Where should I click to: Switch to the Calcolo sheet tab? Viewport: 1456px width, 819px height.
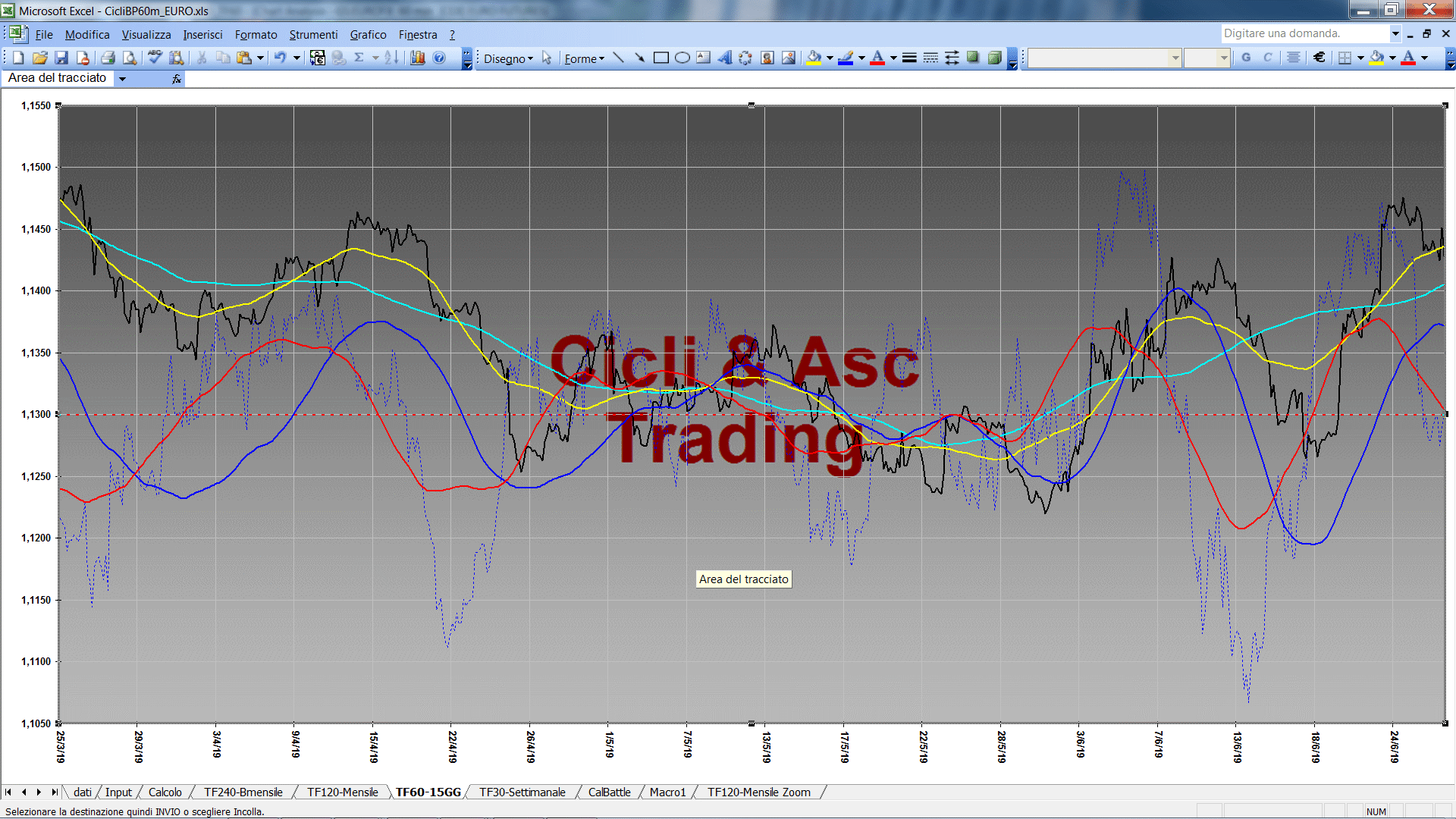point(165,792)
